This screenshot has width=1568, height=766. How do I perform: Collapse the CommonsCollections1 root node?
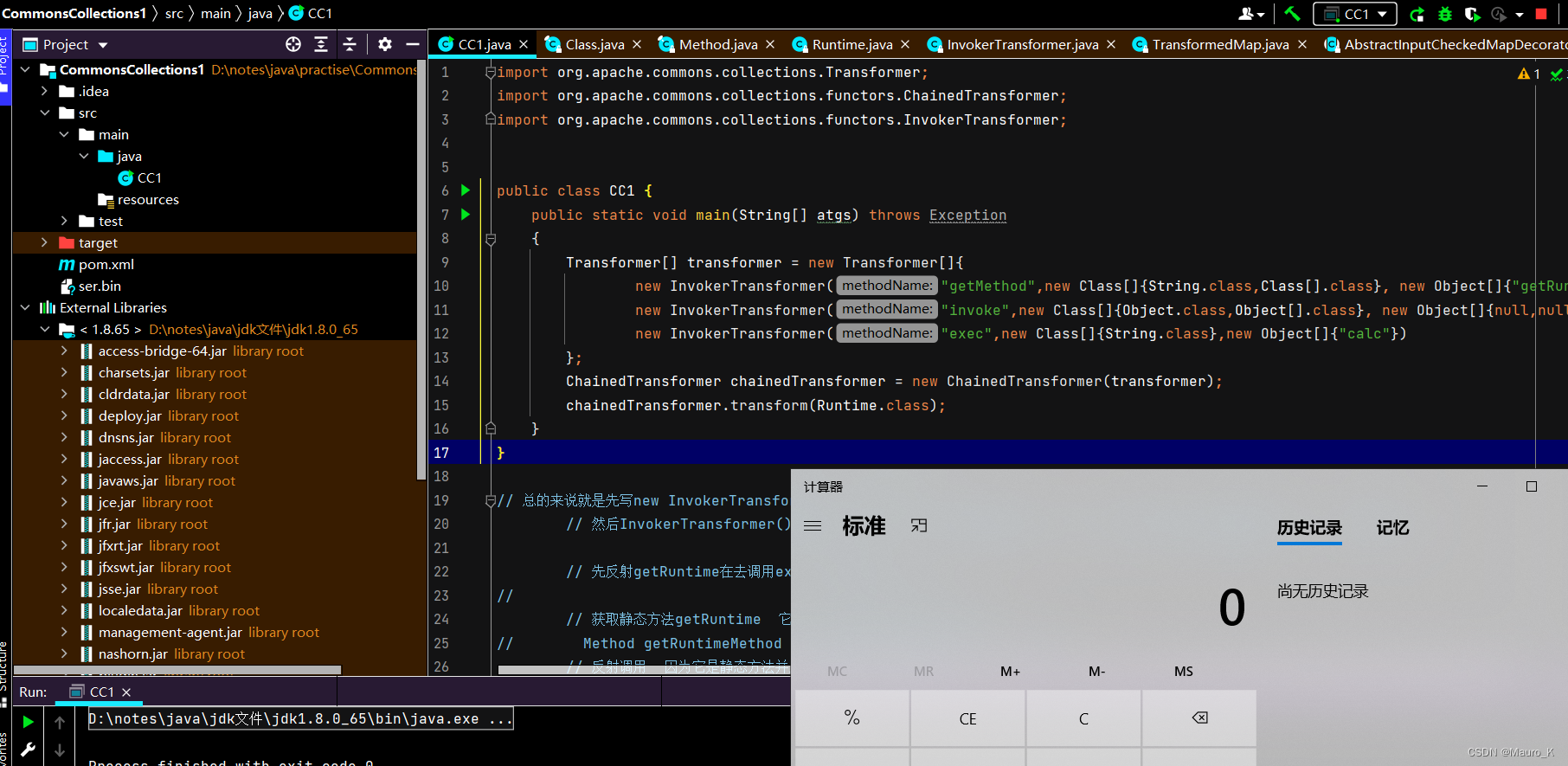[x=25, y=69]
